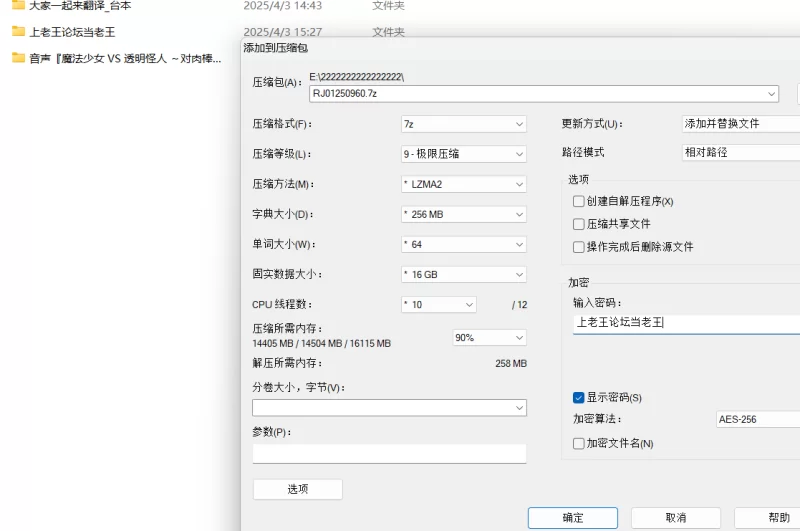The height and width of the screenshot is (531, 800).
Task: Open 压缩格式 7z dropdown
Action: pos(464,124)
